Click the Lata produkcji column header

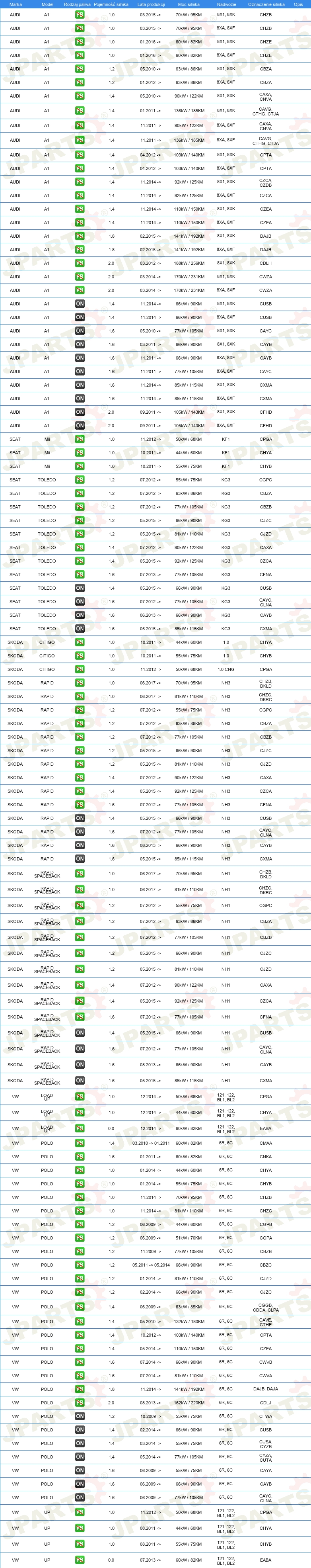click(x=151, y=4)
